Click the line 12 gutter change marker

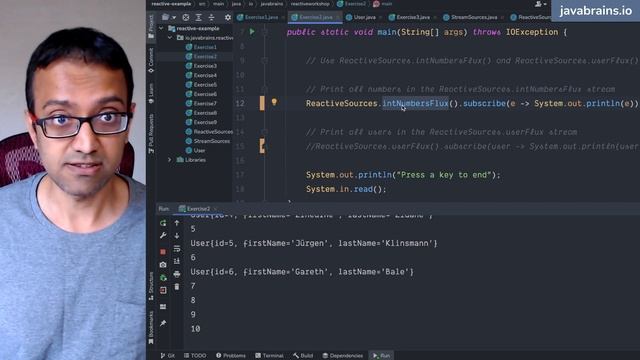[x=262, y=103]
